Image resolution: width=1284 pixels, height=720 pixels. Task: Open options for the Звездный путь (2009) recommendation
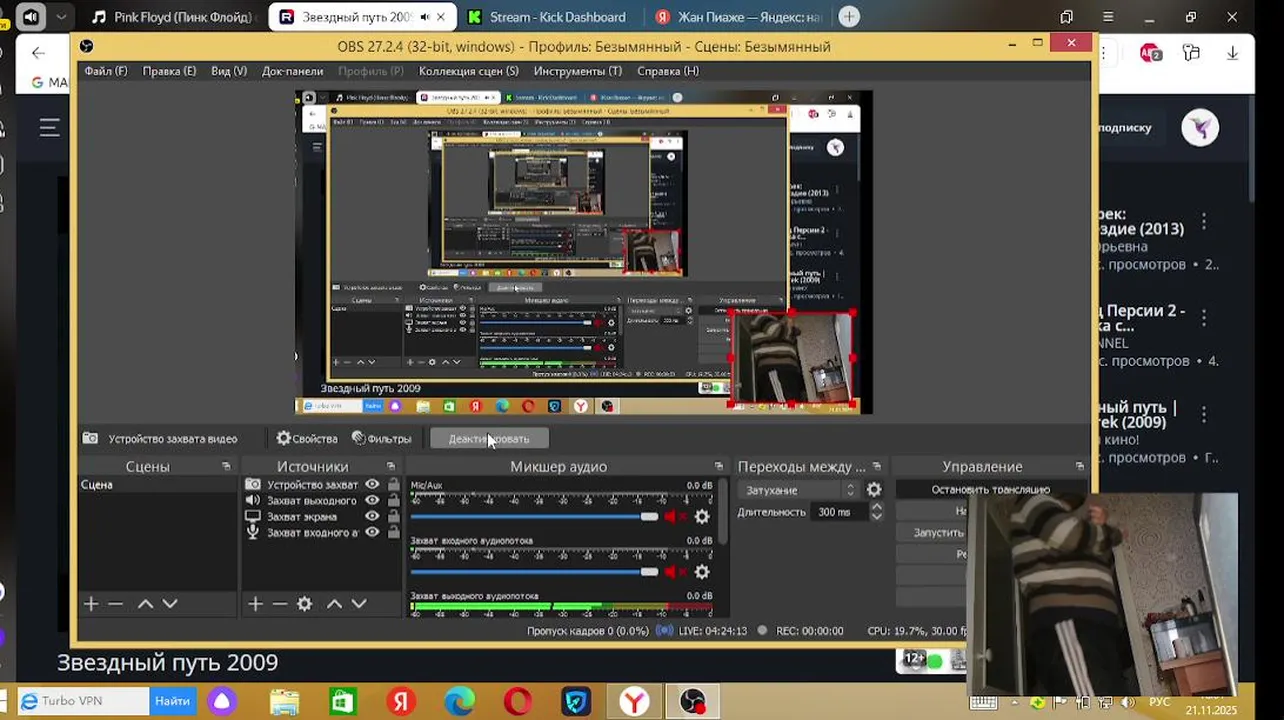tap(1204, 414)
